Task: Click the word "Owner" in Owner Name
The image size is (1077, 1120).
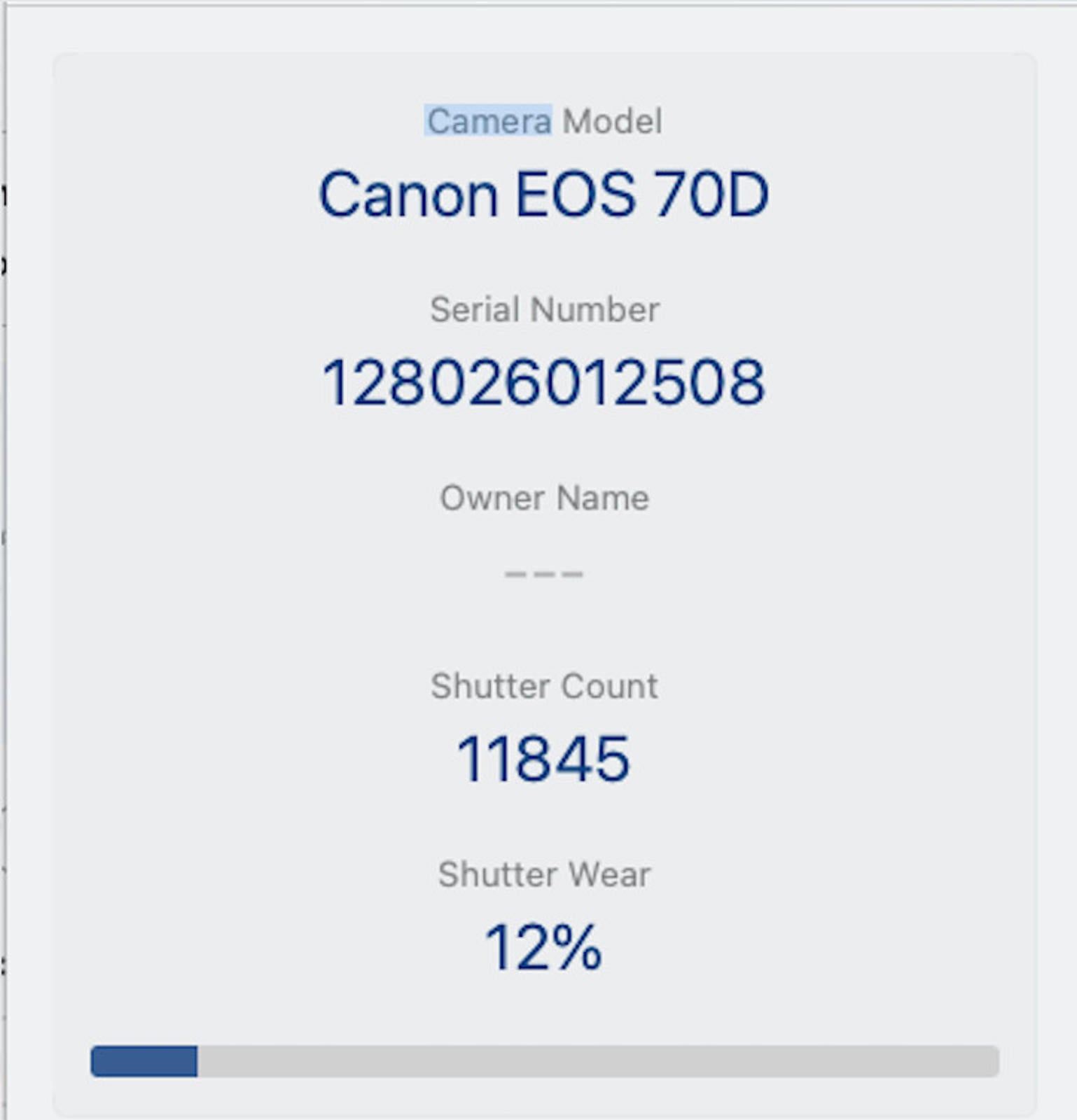Action: click(x=492, y=498)
